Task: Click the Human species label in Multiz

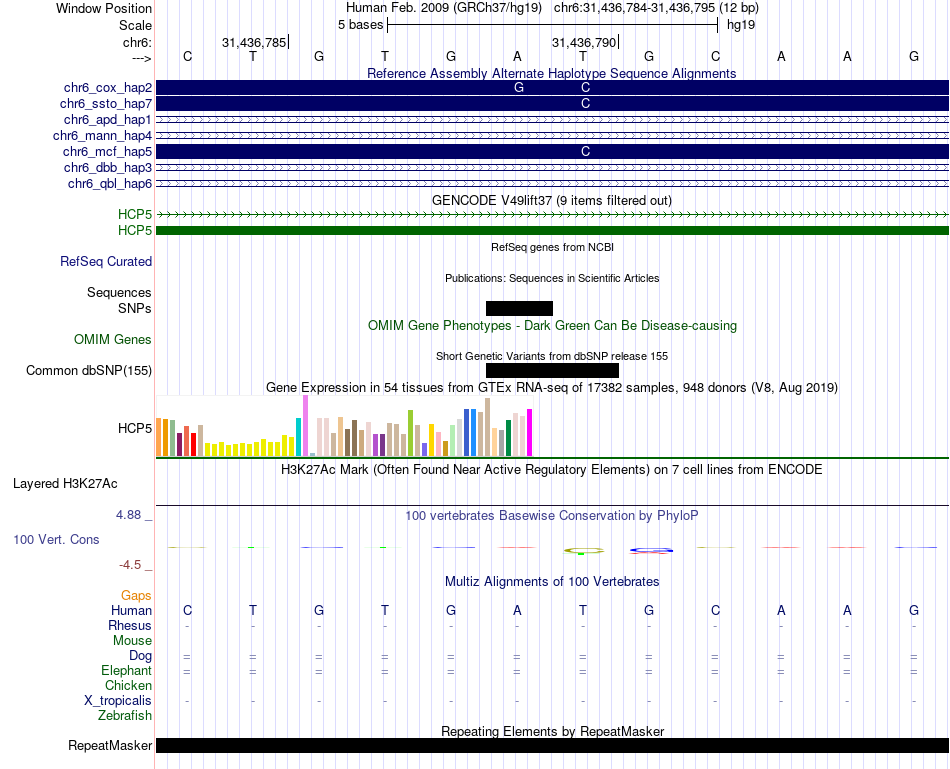Action: coord(131,610)
